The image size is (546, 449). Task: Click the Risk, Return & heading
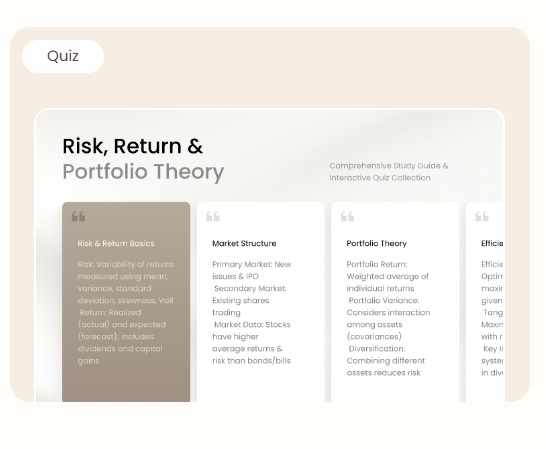tap(132, 146)
